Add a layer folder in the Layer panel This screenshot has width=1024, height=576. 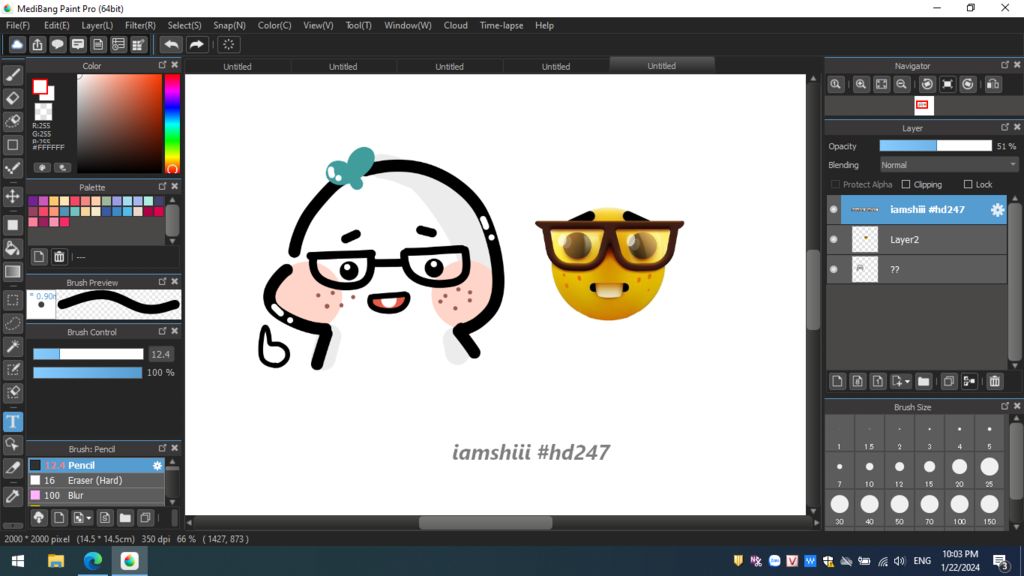pyautogui.click(x=923, y=381)
